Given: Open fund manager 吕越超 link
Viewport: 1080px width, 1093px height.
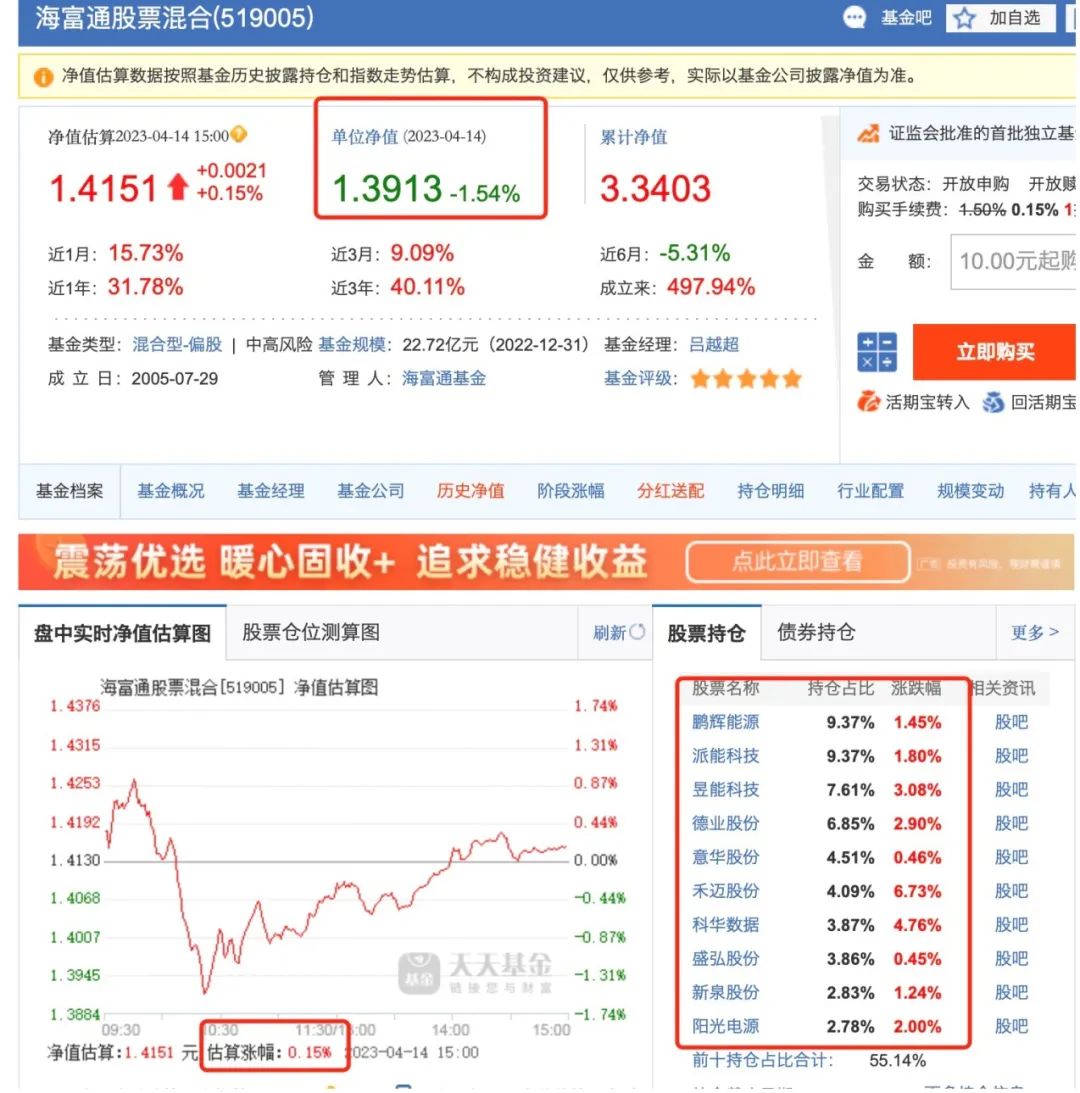Looking at the screenshot, I should [714, 344].
